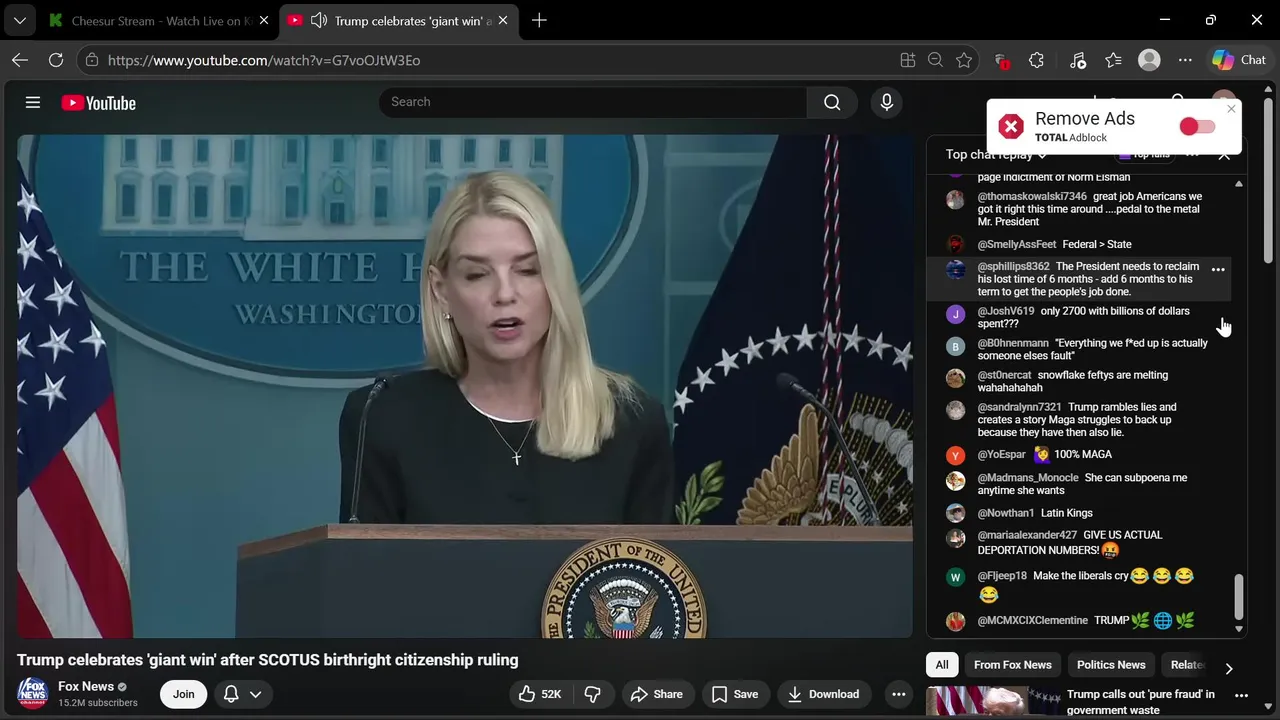The image size is (1280, 720).
Task: Click the @JoshV619 chat message
Action: (1078, 317)
